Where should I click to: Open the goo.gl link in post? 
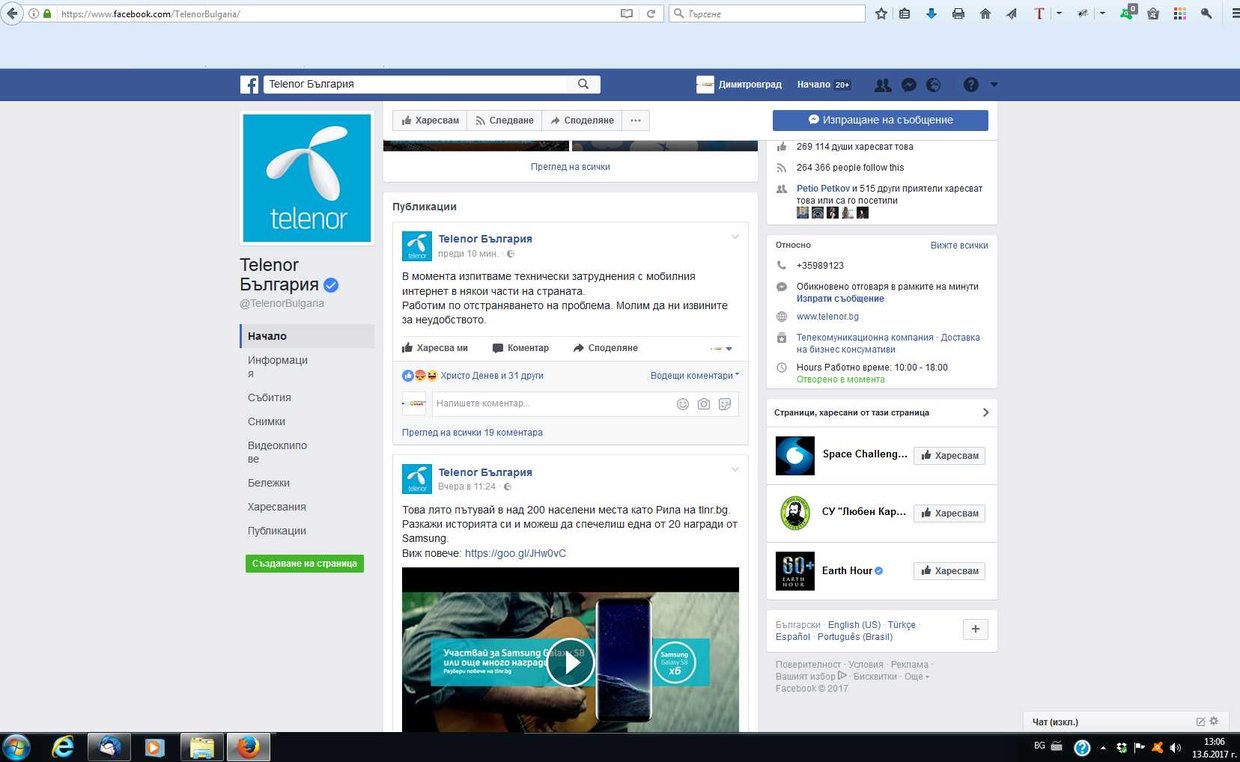pyautogui.click(x=515, y=553)
